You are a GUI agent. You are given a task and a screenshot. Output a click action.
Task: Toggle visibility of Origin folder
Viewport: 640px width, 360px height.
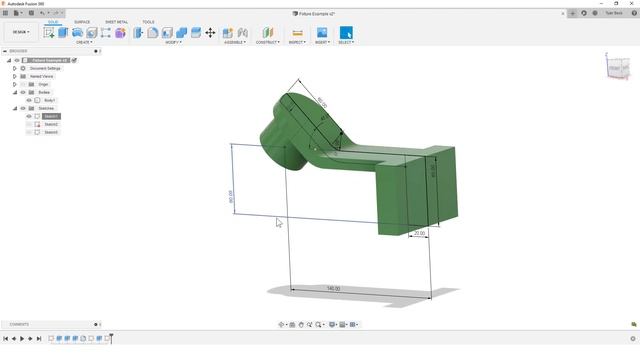(x=23, y=84)
